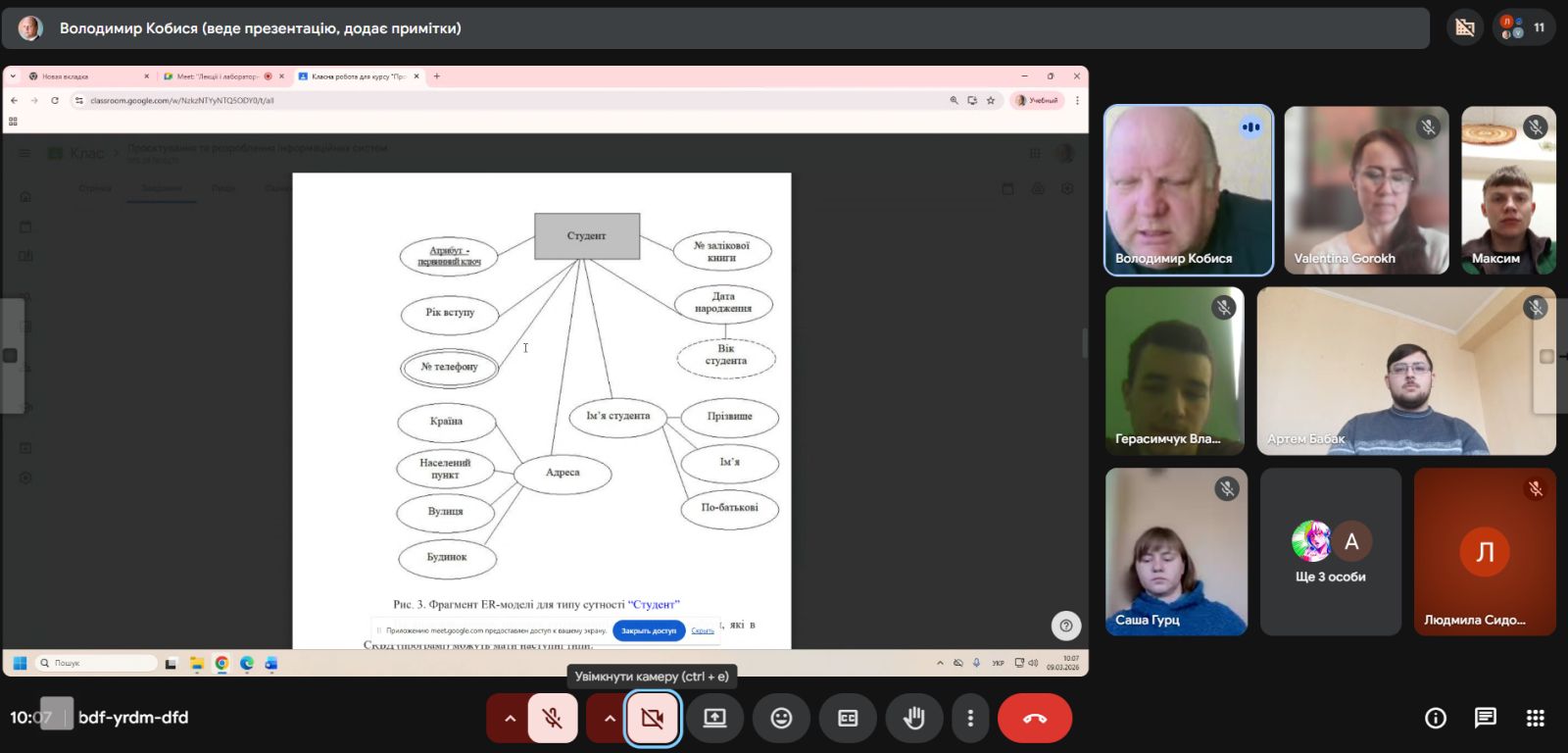
Task: Select Володимир Кобися's video tile
Action: point(1188,190)
